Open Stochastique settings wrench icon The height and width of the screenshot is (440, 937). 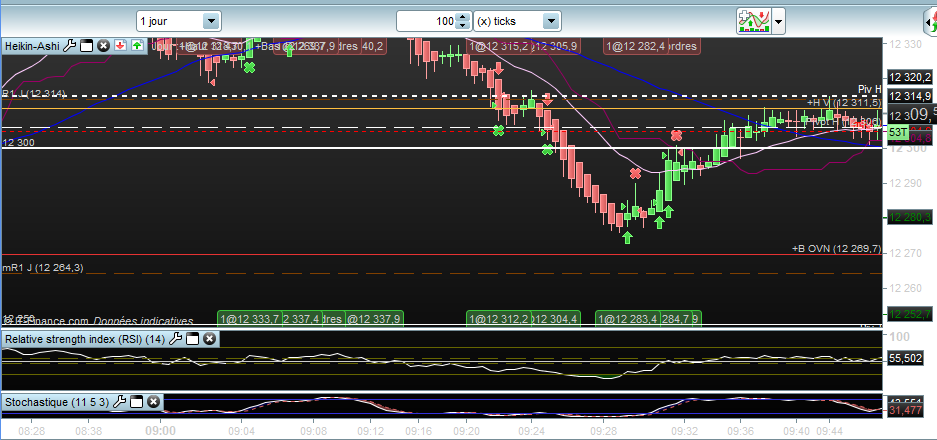(119, 402)
